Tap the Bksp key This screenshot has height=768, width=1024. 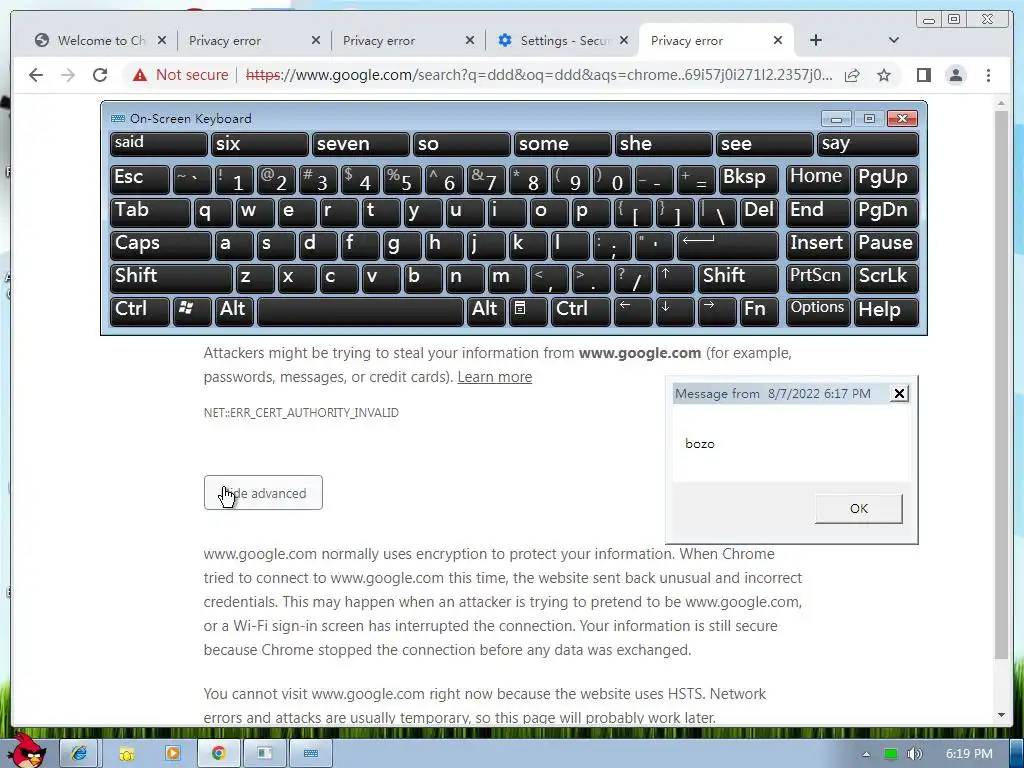click(x=748, y=178)
